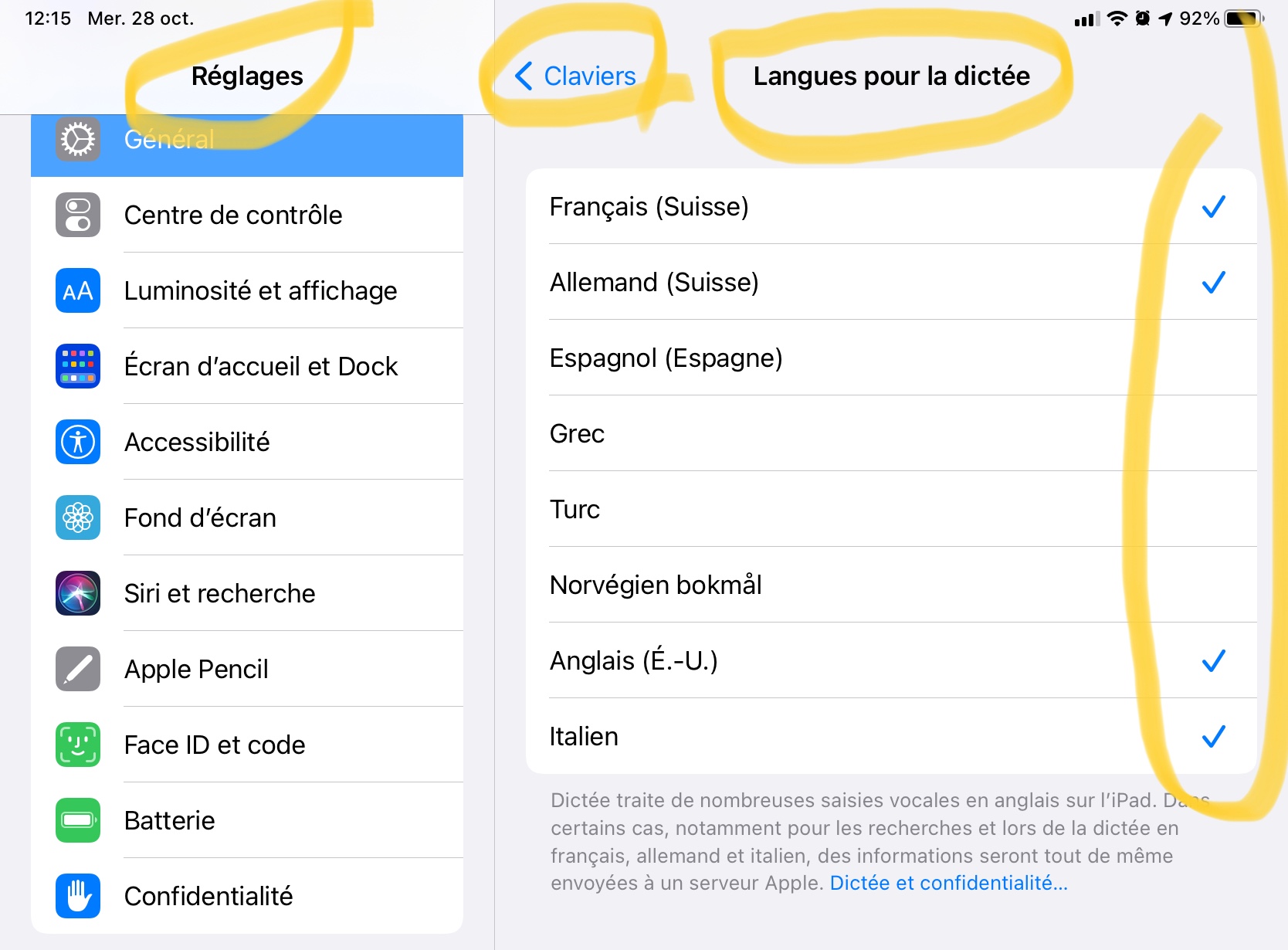Open Centre de contrôle icon
This screenshot has height=950, width=1288.
coord(78,215)
